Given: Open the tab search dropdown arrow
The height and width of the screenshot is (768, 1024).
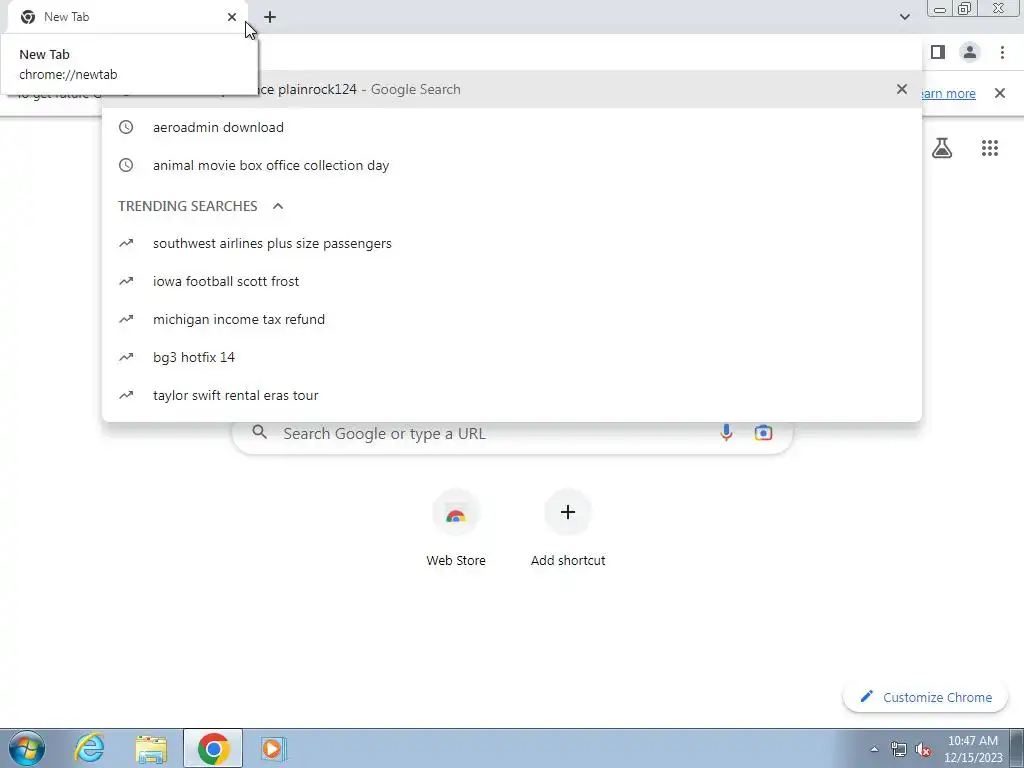Looking at the screenshot, I should coord(904,17).
